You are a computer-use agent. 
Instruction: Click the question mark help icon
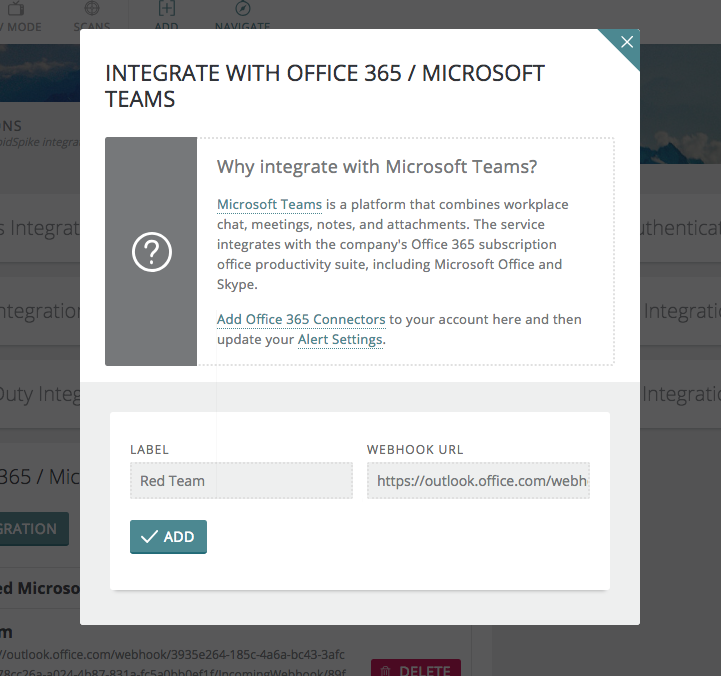[x=152, y=252]
